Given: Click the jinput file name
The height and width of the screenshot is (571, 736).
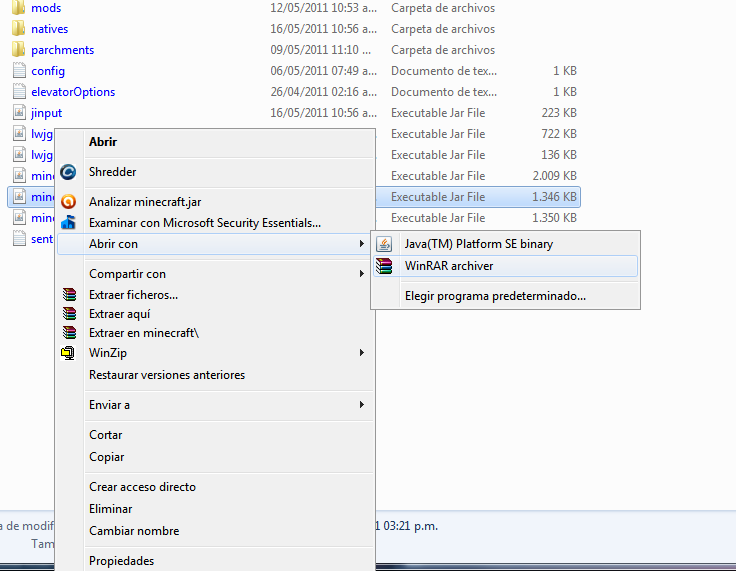Looking at the screenshot, I should 46,113.
